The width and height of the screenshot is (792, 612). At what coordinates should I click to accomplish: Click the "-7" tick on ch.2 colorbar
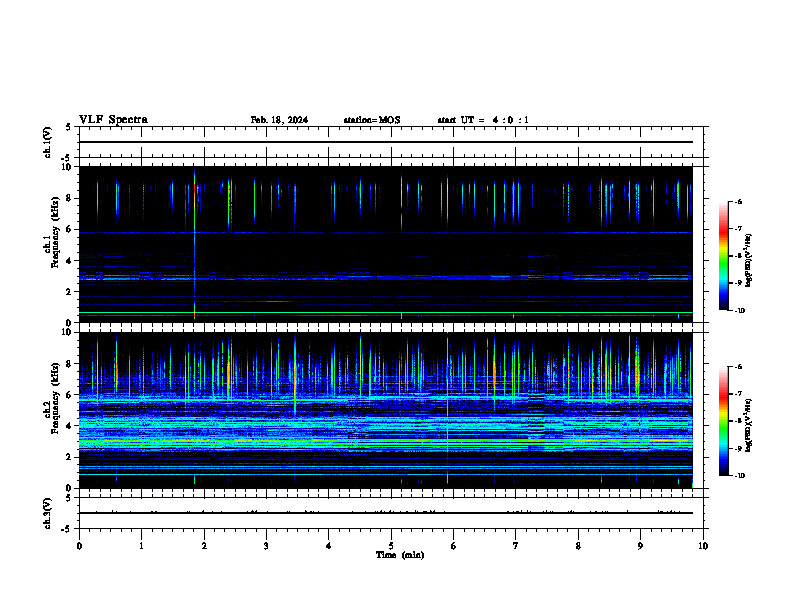click(x=738, y=394)
